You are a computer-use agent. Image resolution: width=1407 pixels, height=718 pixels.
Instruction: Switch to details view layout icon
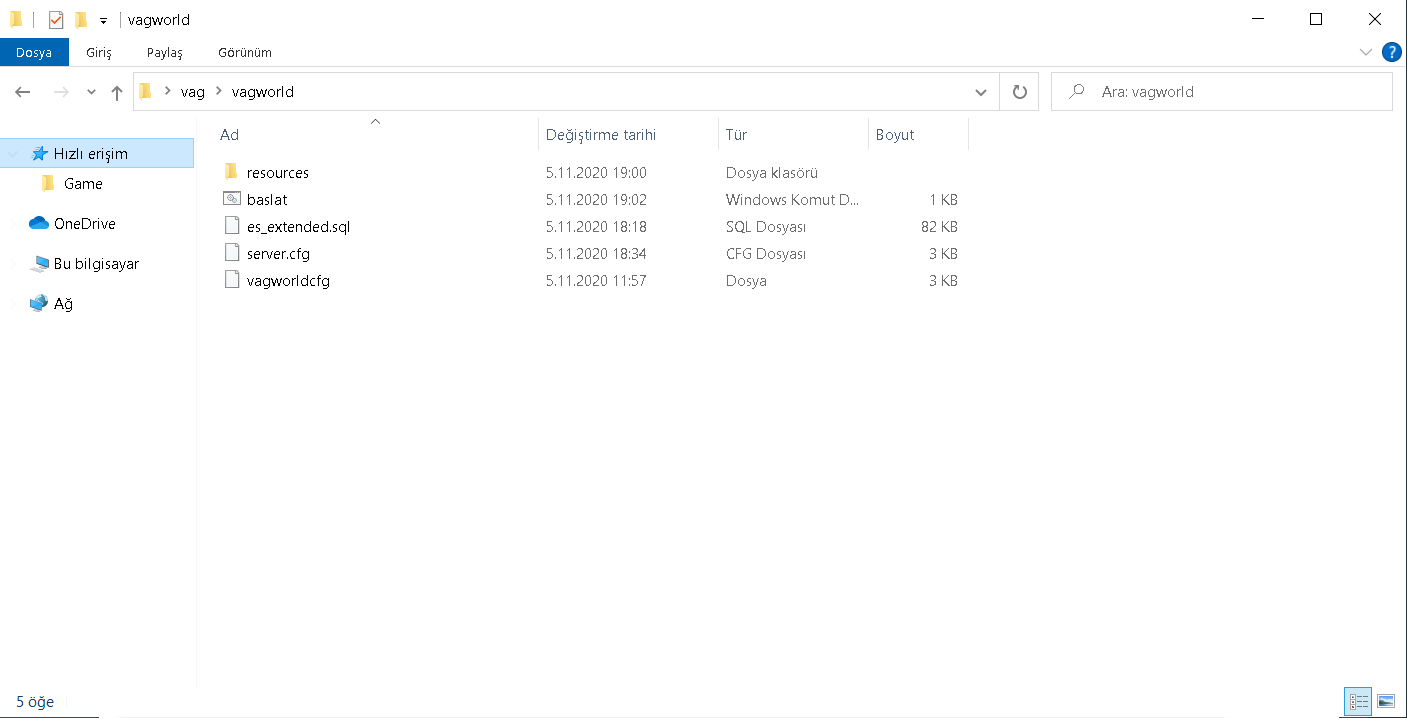(x=1358, y=702)
